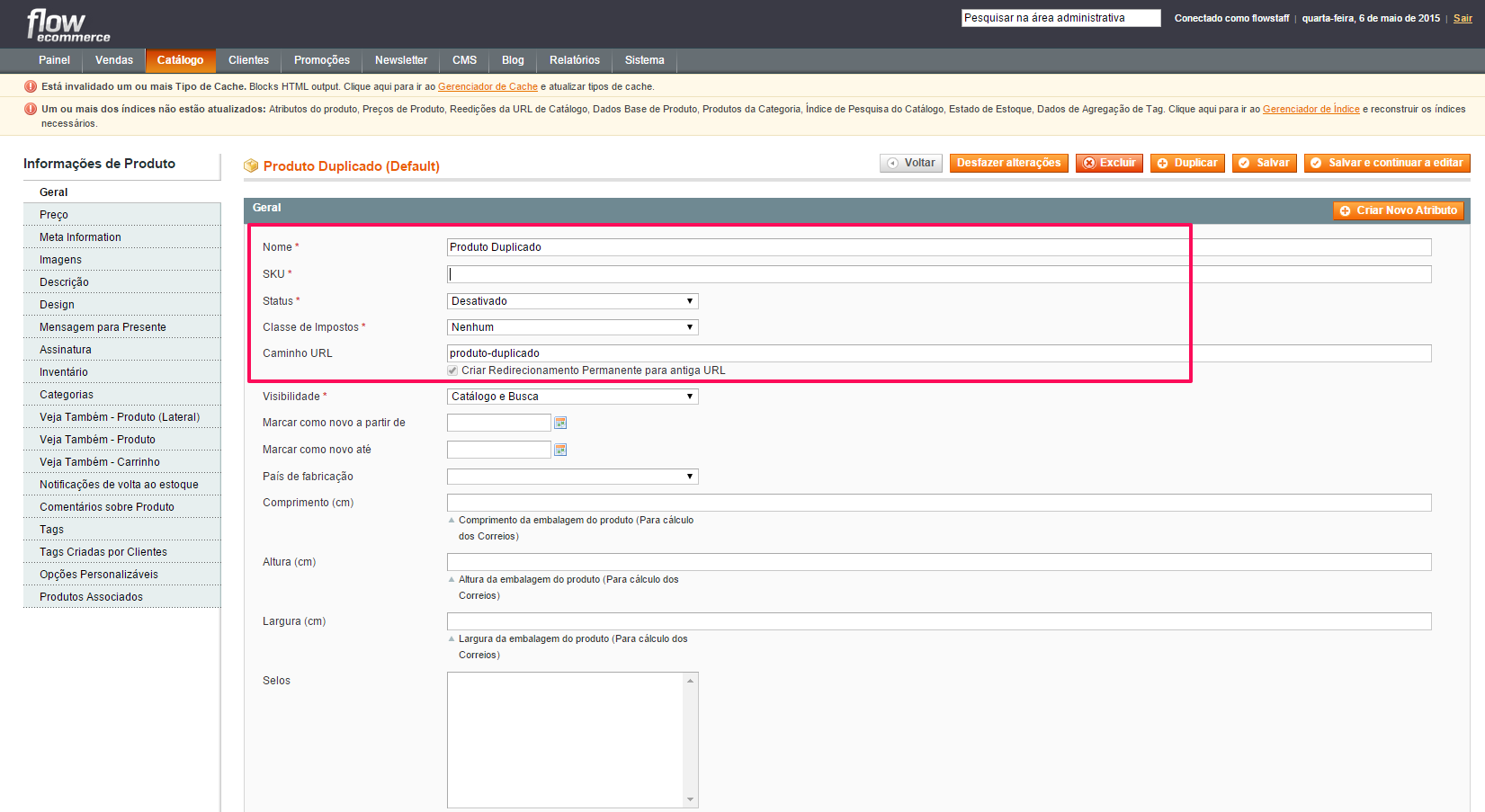
Task: Open the Blog menu
Action: click(513, 60)
